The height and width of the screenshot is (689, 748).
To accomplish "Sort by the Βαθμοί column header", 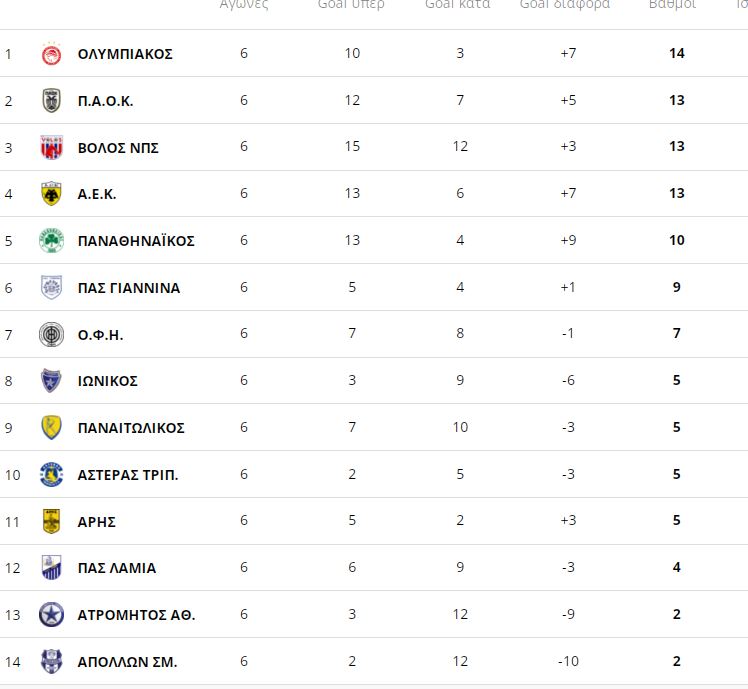I will (672, 4).
